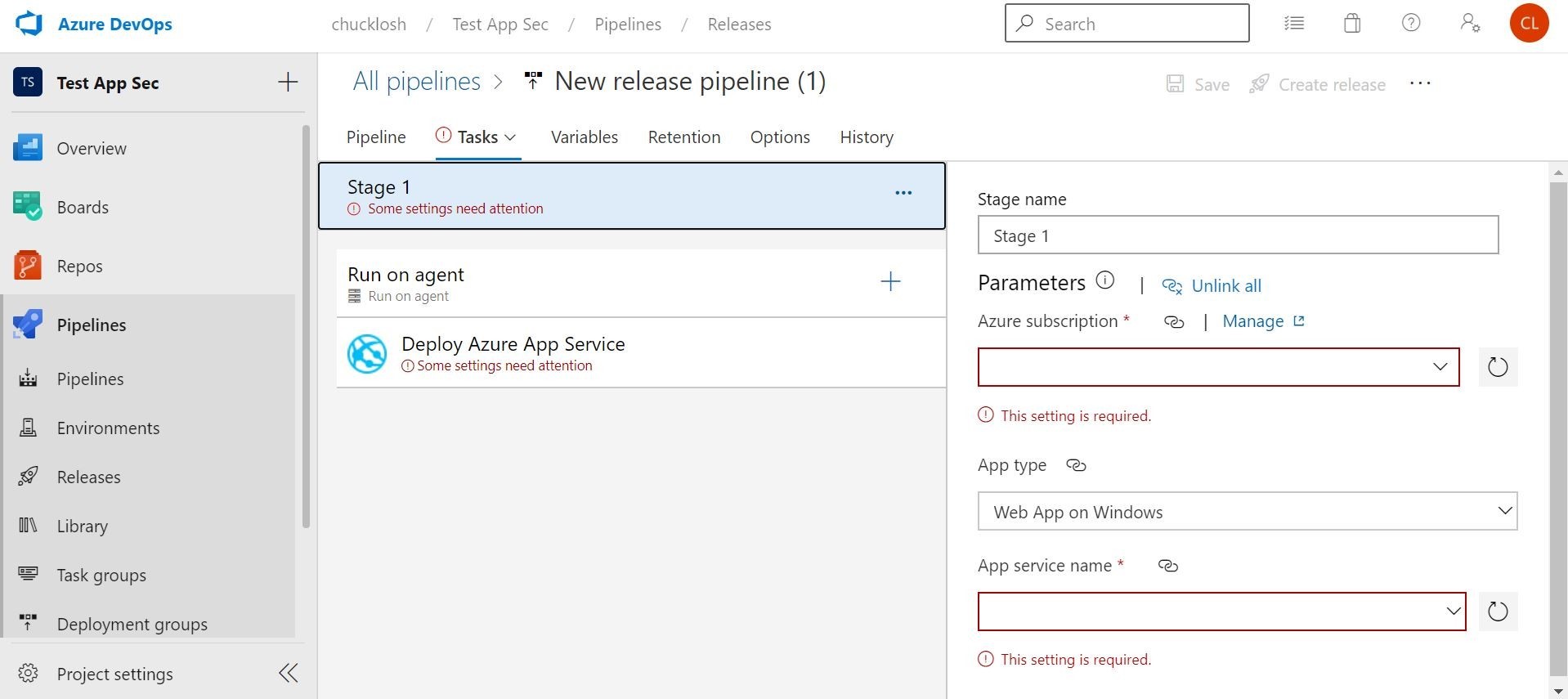Open the more actions ellipsis near Create release

[1420, 83]
